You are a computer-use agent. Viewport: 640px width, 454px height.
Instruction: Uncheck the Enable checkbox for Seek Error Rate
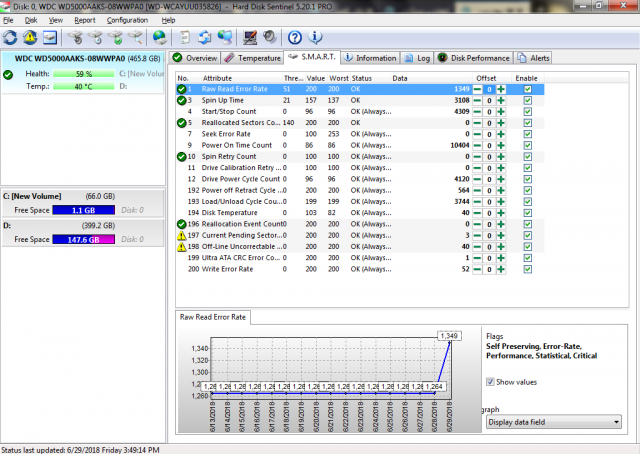[x=527, y=134]
